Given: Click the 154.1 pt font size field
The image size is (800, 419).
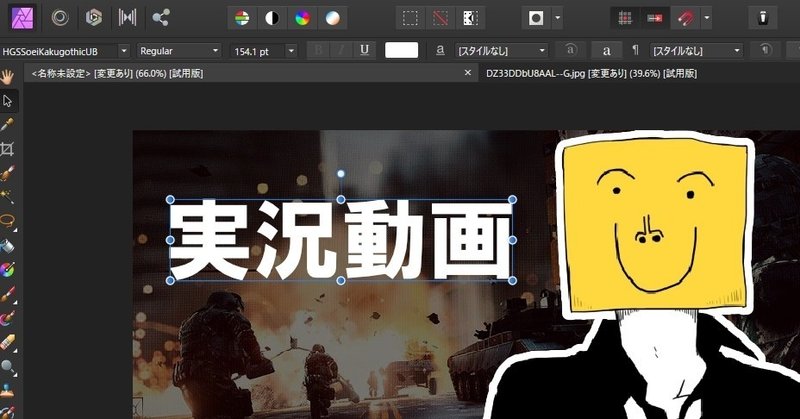Looking at the screenshot, I should tap(257, 51).
